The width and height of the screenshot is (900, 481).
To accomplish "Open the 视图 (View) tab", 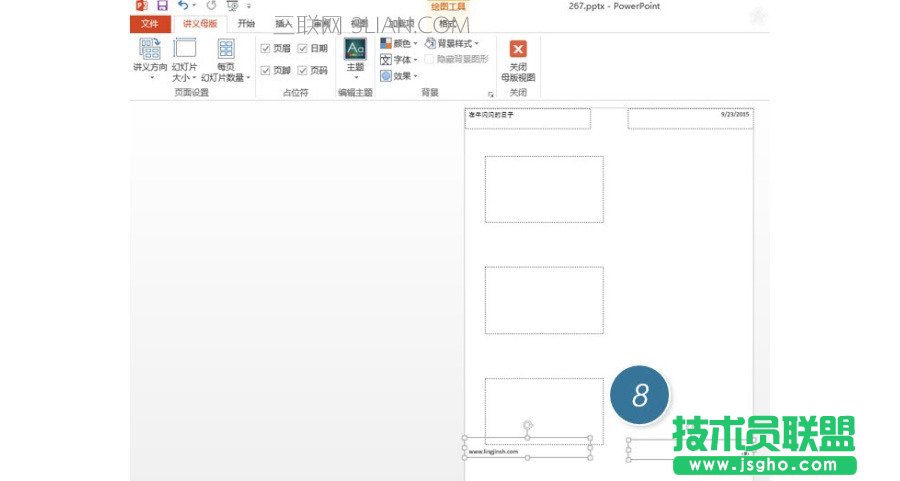I will point(359,24).
